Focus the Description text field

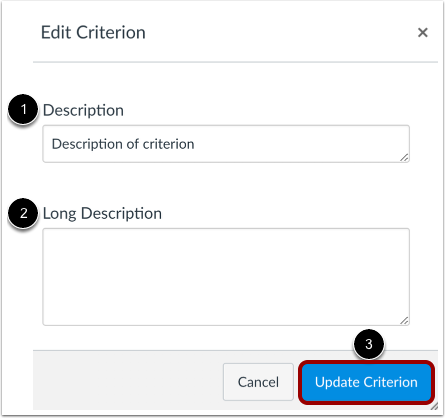[x=226, y=144]
